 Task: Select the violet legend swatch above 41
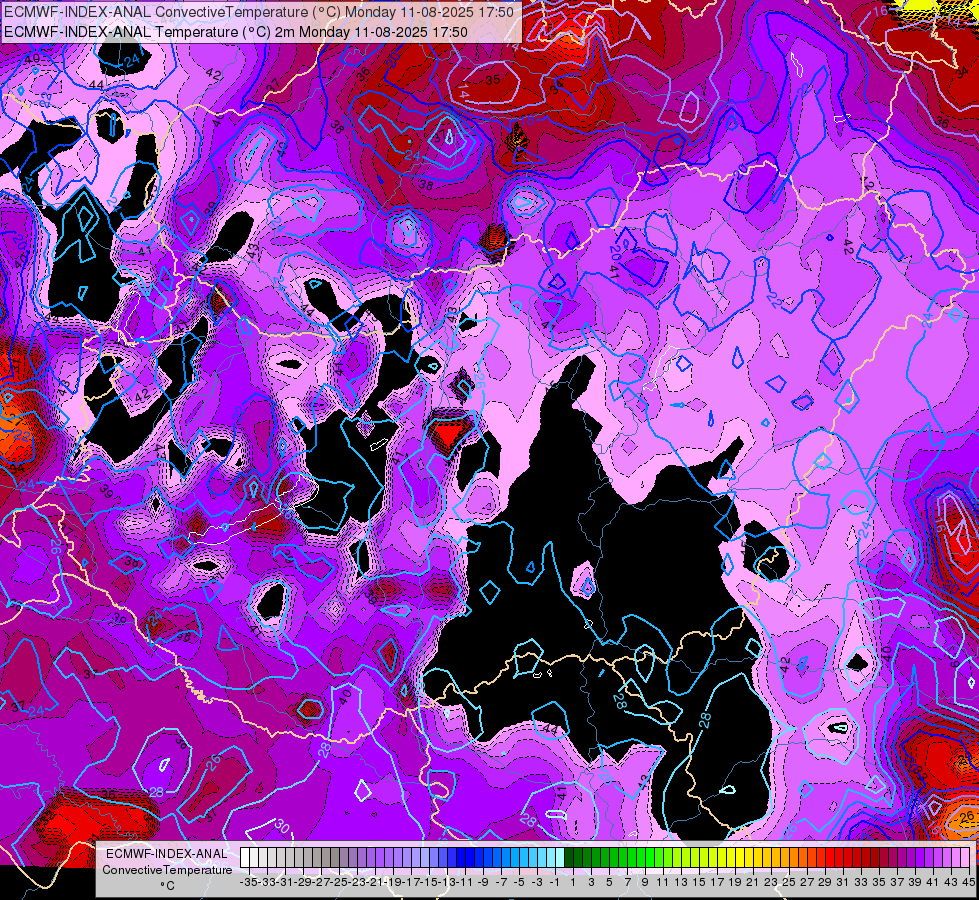[x=929, y=858]
